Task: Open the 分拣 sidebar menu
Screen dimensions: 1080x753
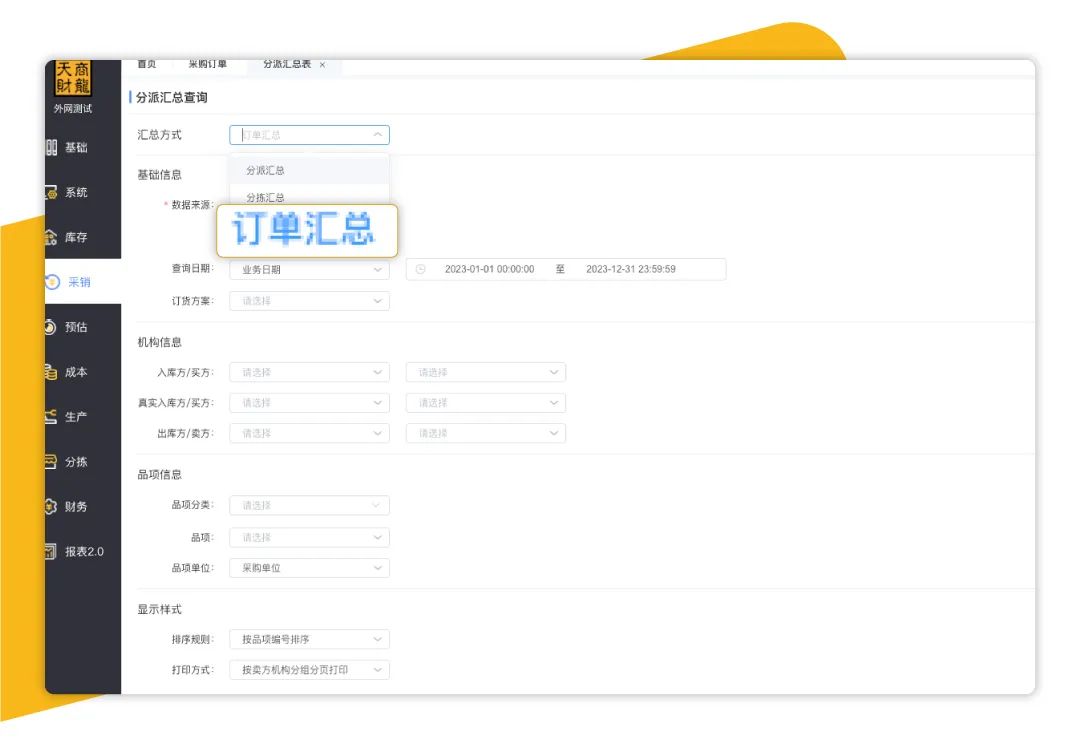Action: pyautogui.click(x=83, y=462)
